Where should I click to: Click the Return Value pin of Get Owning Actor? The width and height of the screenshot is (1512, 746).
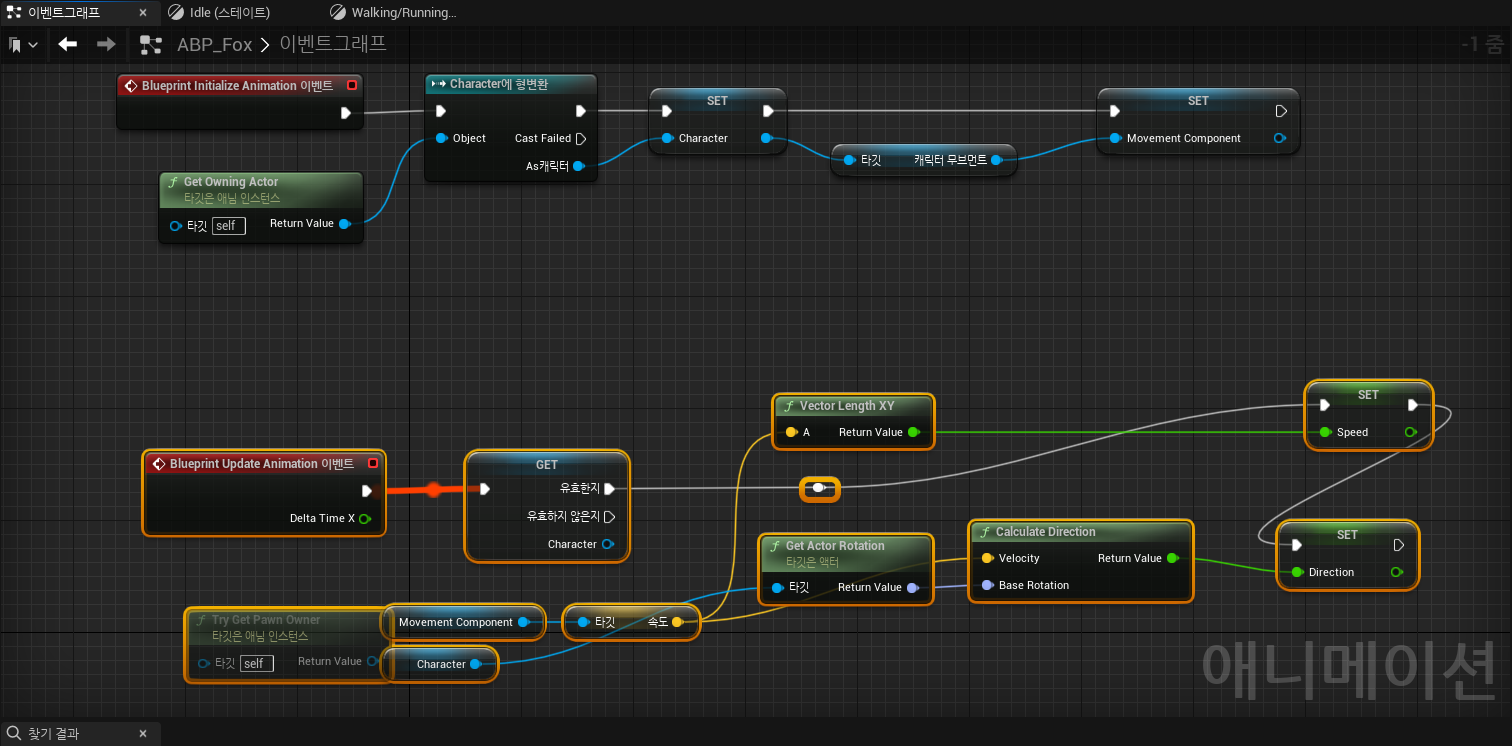click(x=345, y=224)
